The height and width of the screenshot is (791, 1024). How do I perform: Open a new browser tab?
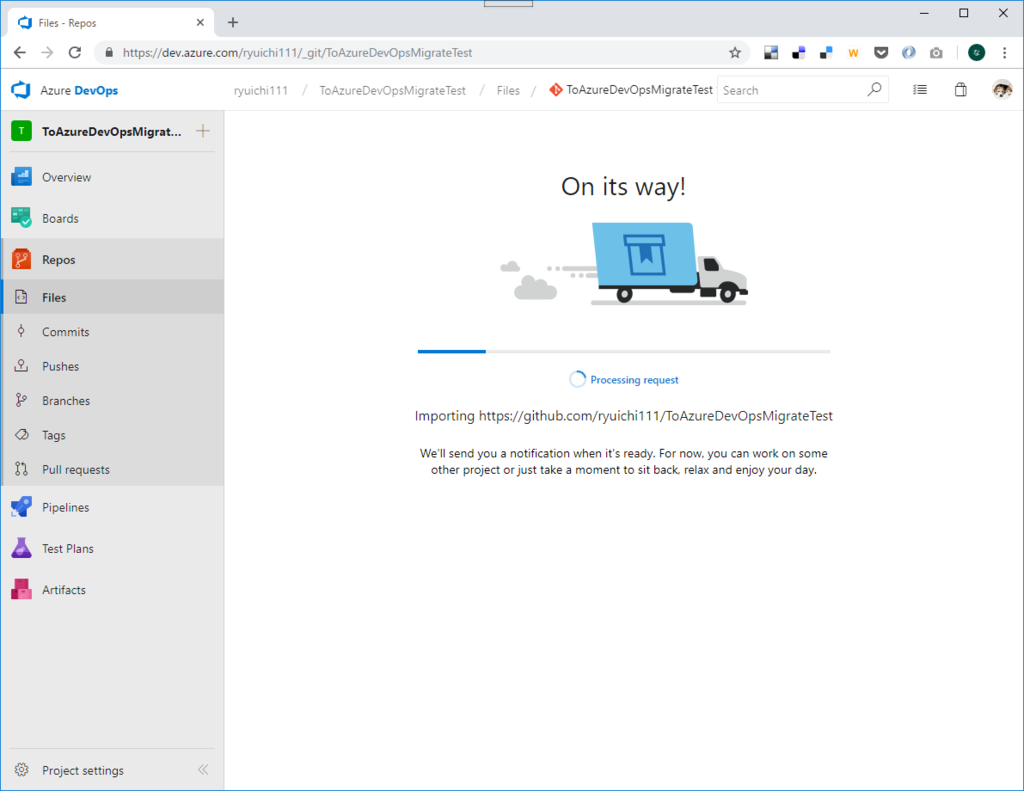232,22
